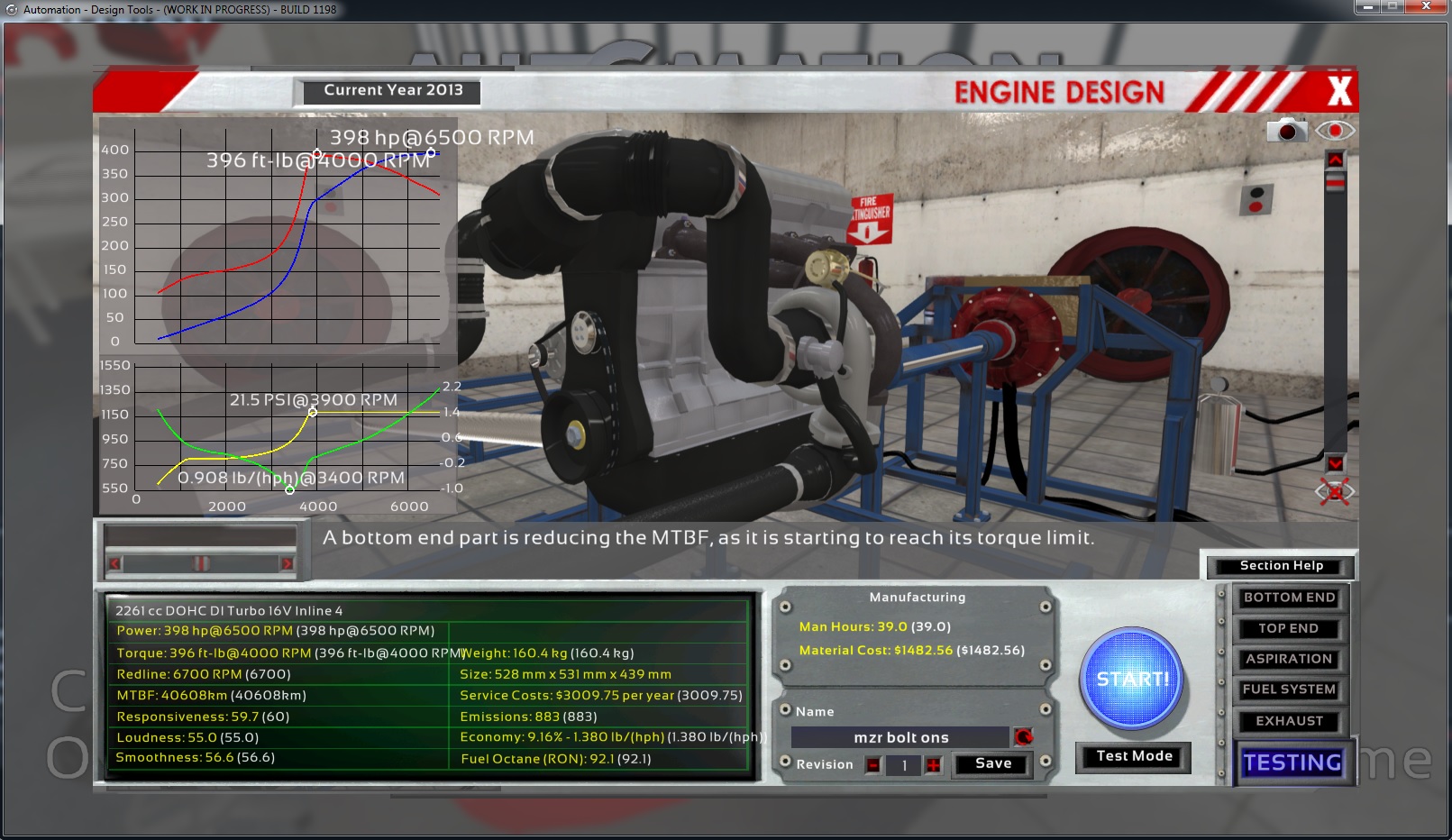Click the '396 ft-lb@4000 RPM' graph label
Screen dimensions: 1452x840
(x=318, y=160)
